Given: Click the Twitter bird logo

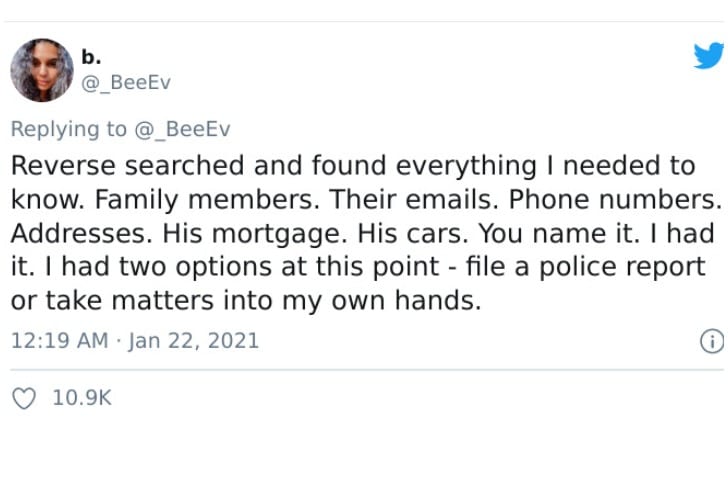Looking at the screenshot, I should pyautogui.click(x=709, y=56).
